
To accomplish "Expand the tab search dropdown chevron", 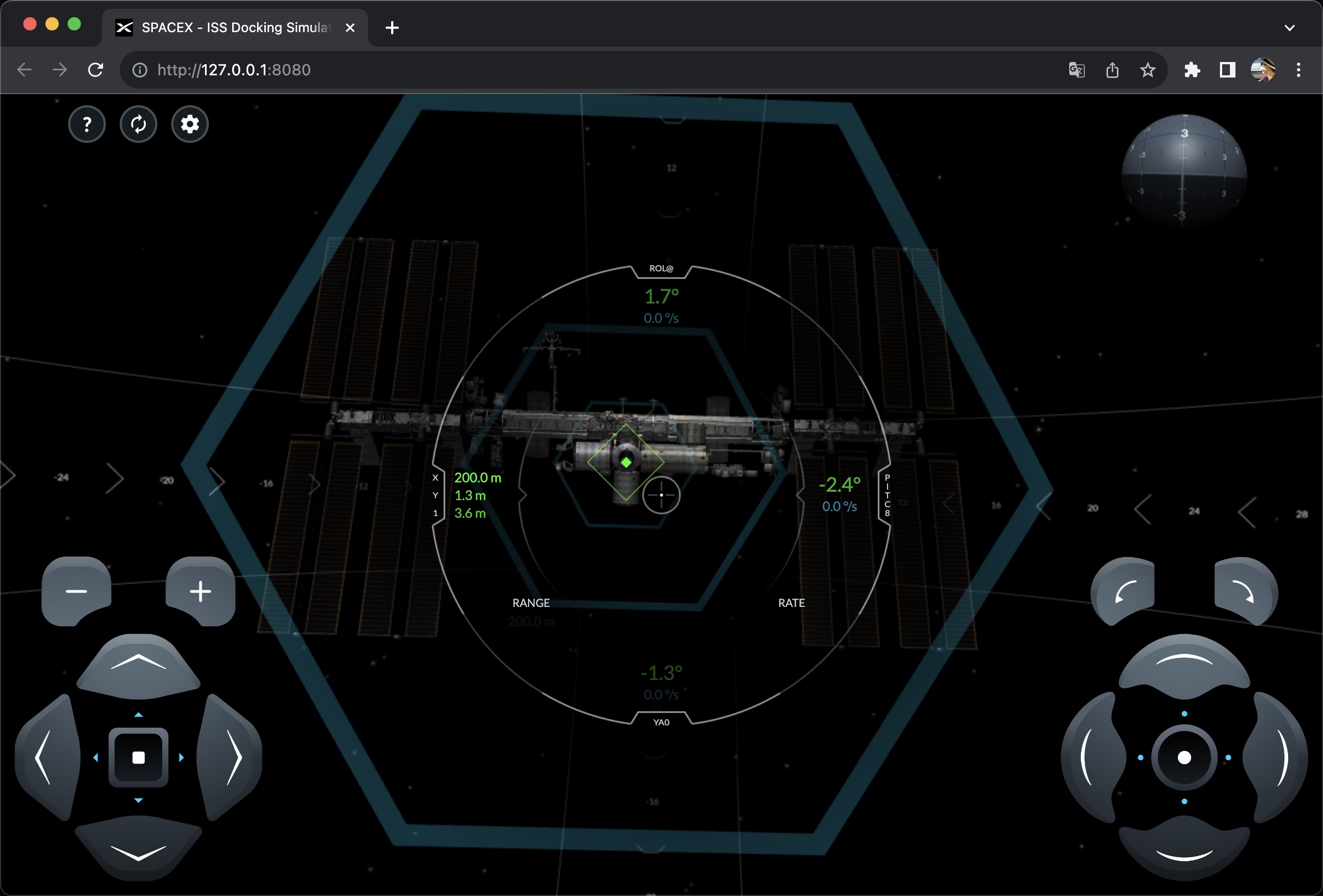I will 1289,27.
